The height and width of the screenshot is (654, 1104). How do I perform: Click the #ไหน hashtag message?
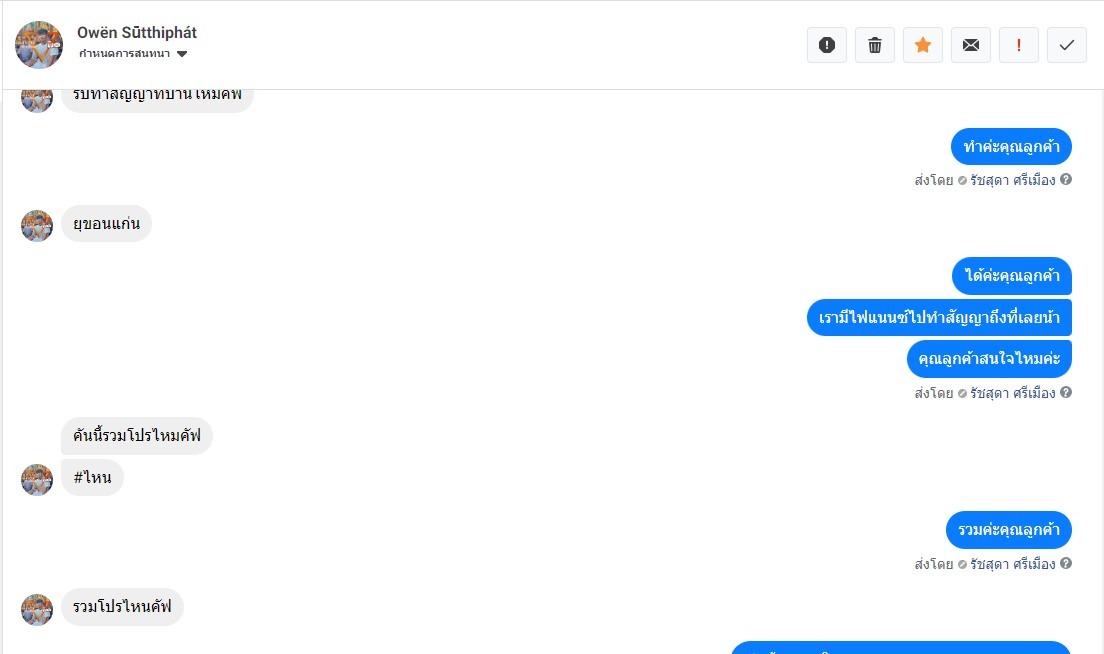tap(92, 477)
